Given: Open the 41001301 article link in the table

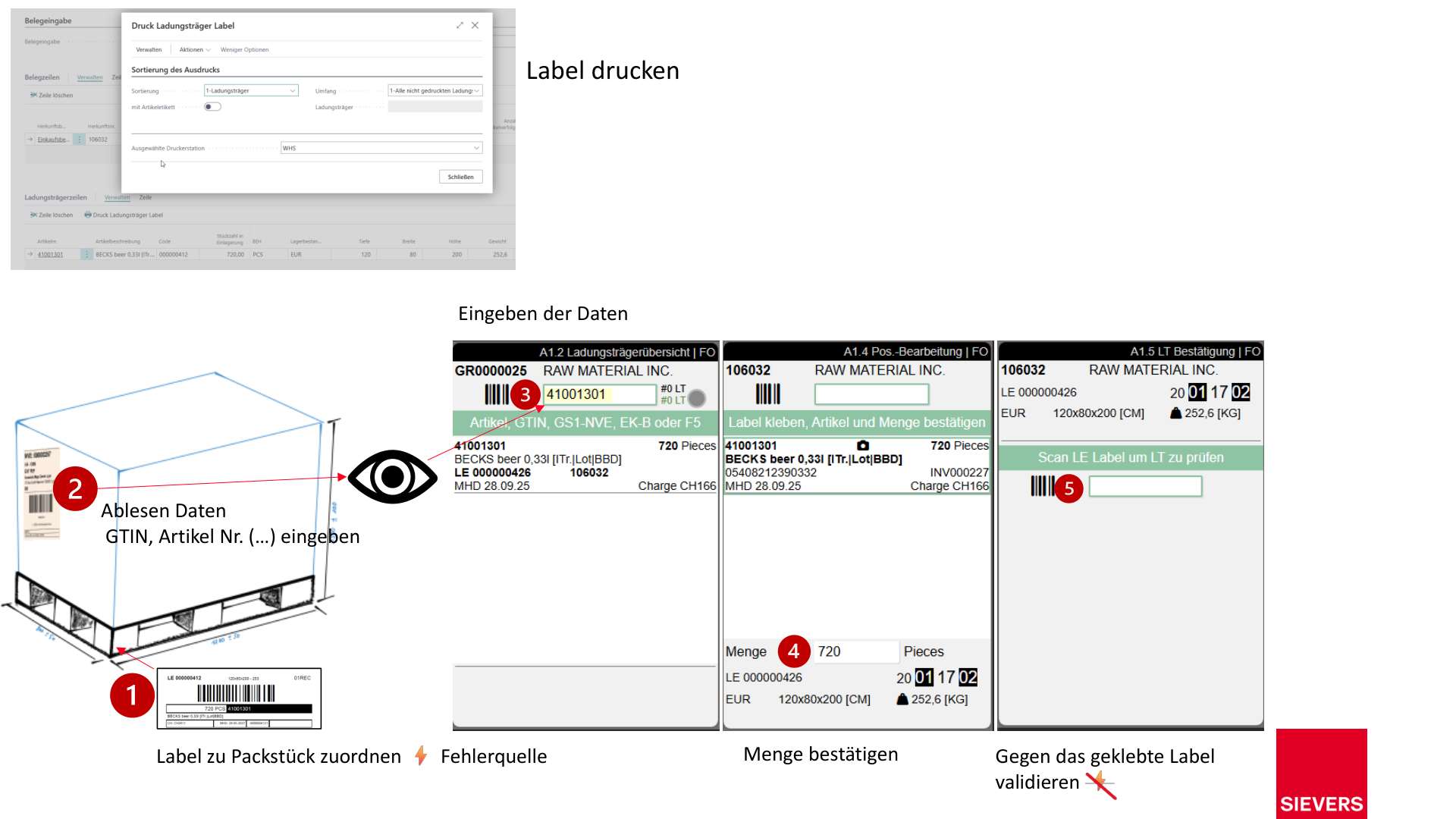Looking at the screenshot, I should (50, 255).
